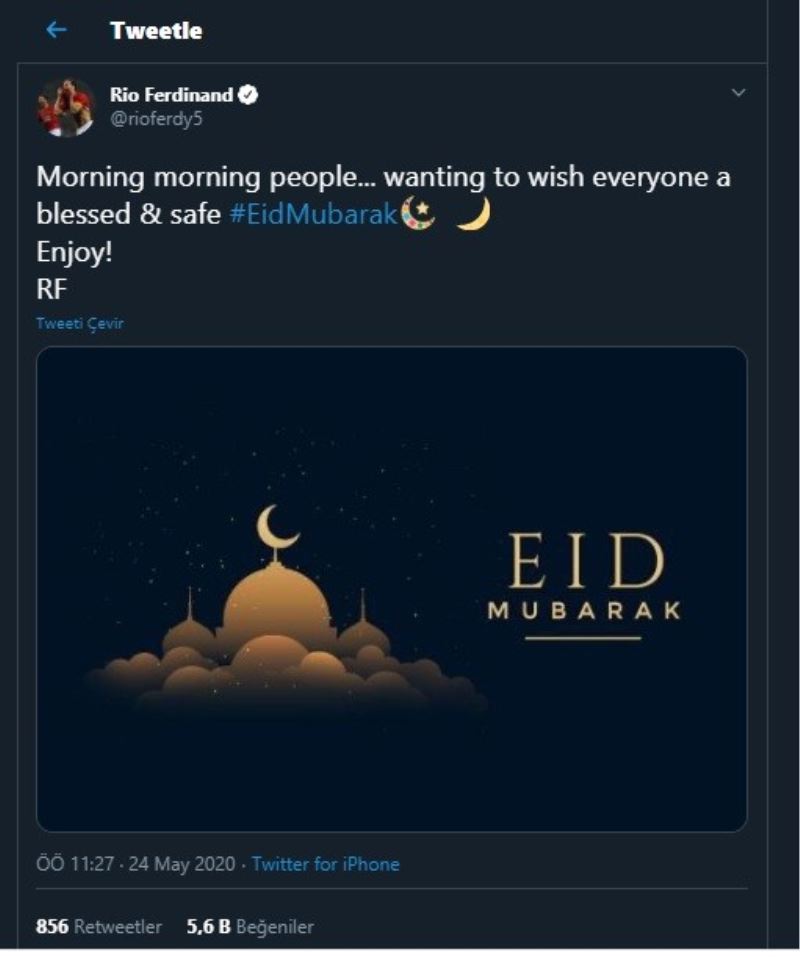This screenshot has width=800, height=957.
Task: Click the yellow crescent moon emoji
Action: coord(473,215)
